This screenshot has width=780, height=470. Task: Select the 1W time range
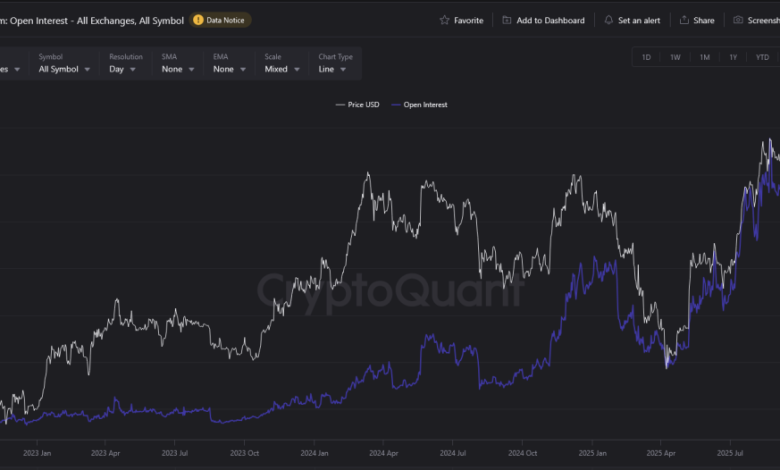(x=675, y=57)
